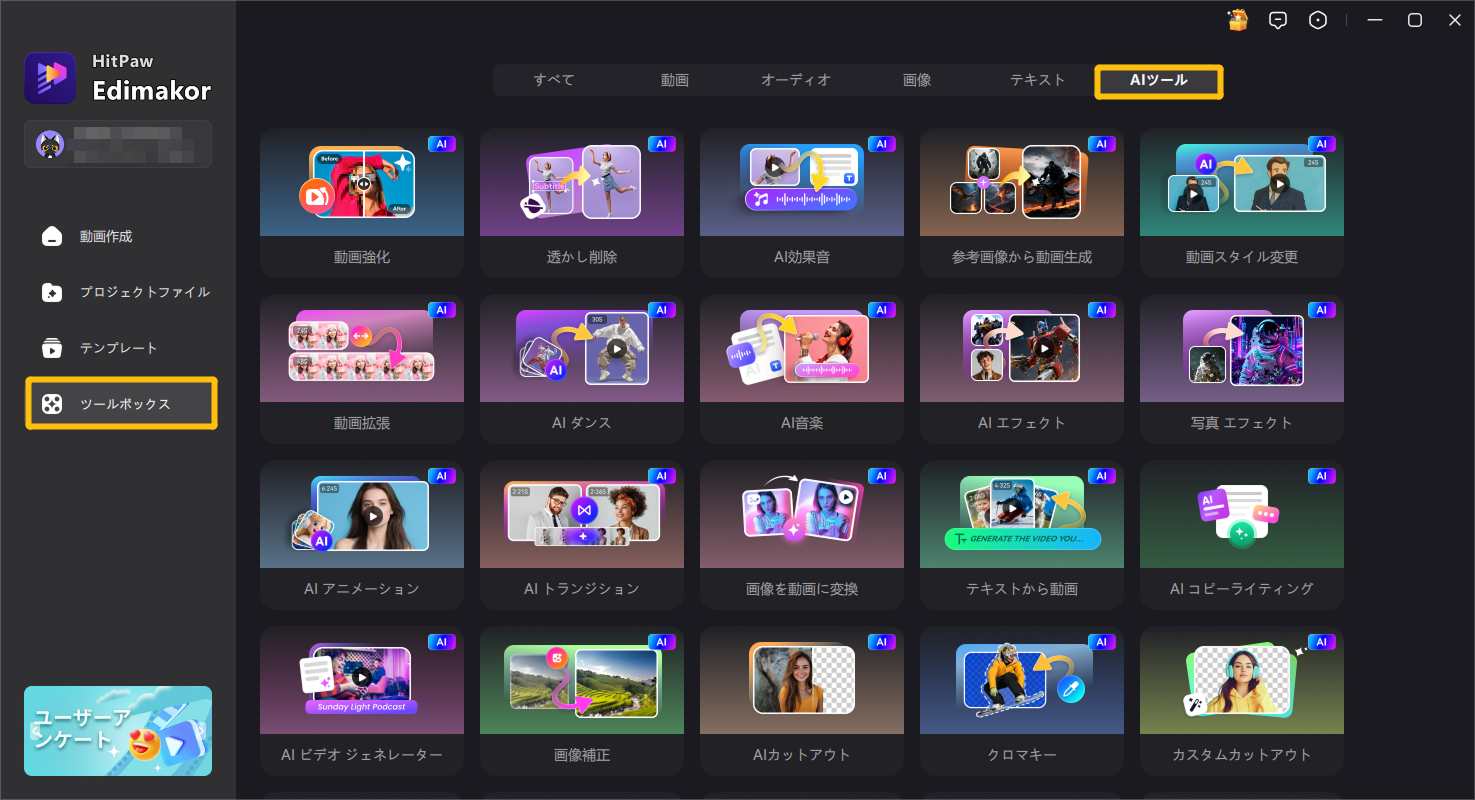Open the feedback message icon
Screen dimensions: 1475x800
pos(1277,20)
